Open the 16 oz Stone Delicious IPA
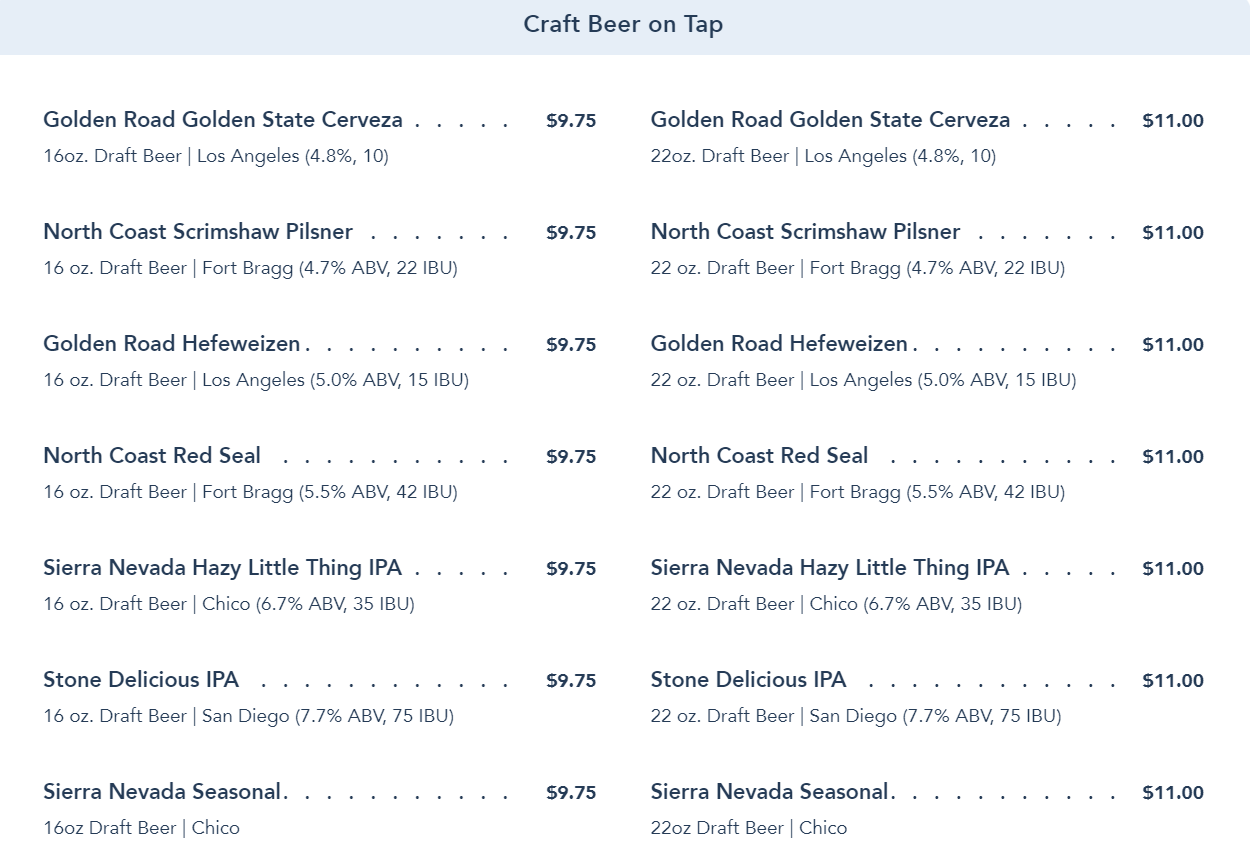 (141, 680)
